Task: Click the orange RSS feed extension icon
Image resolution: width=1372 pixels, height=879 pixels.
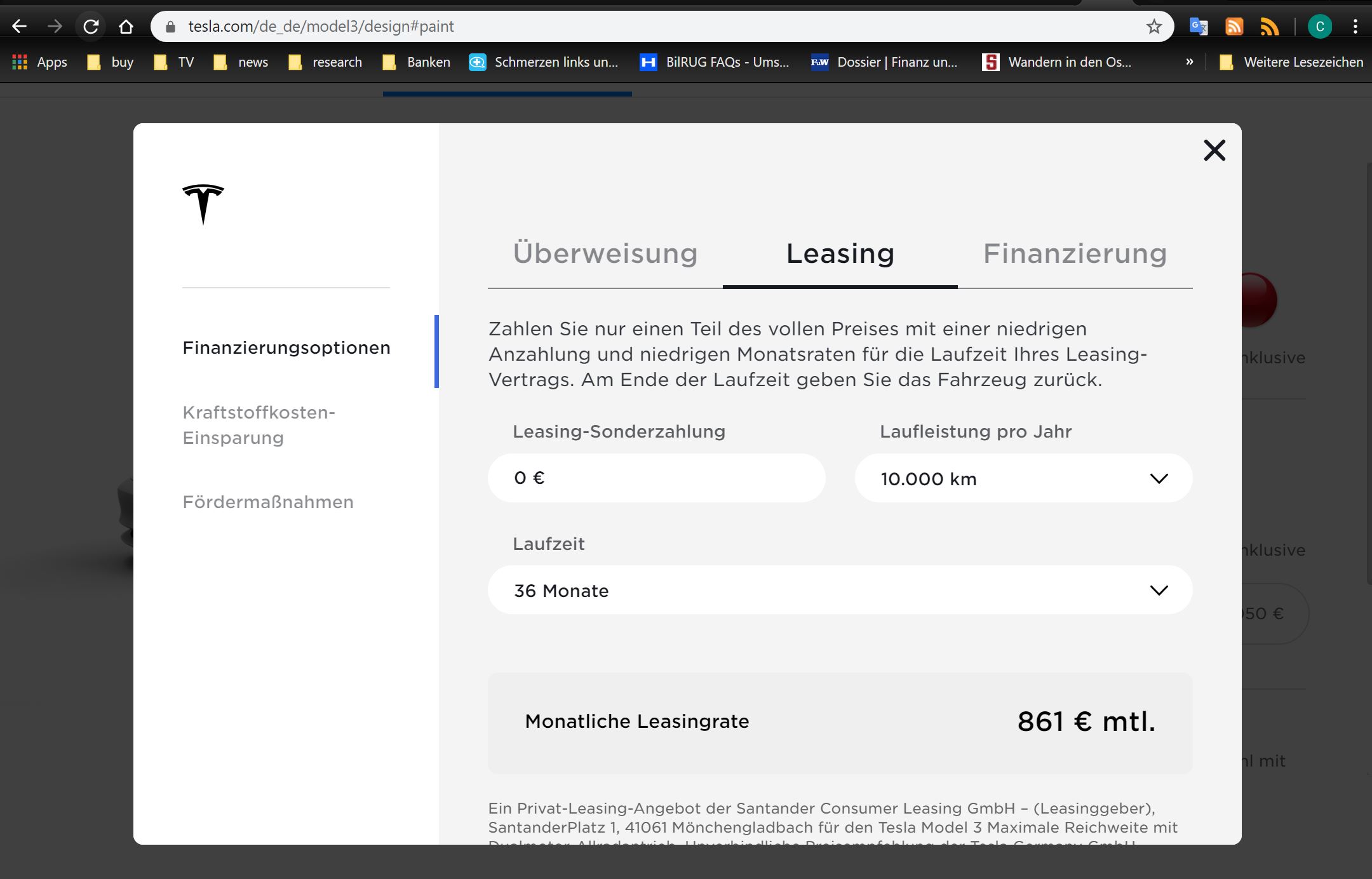Action: point(1234,27)
